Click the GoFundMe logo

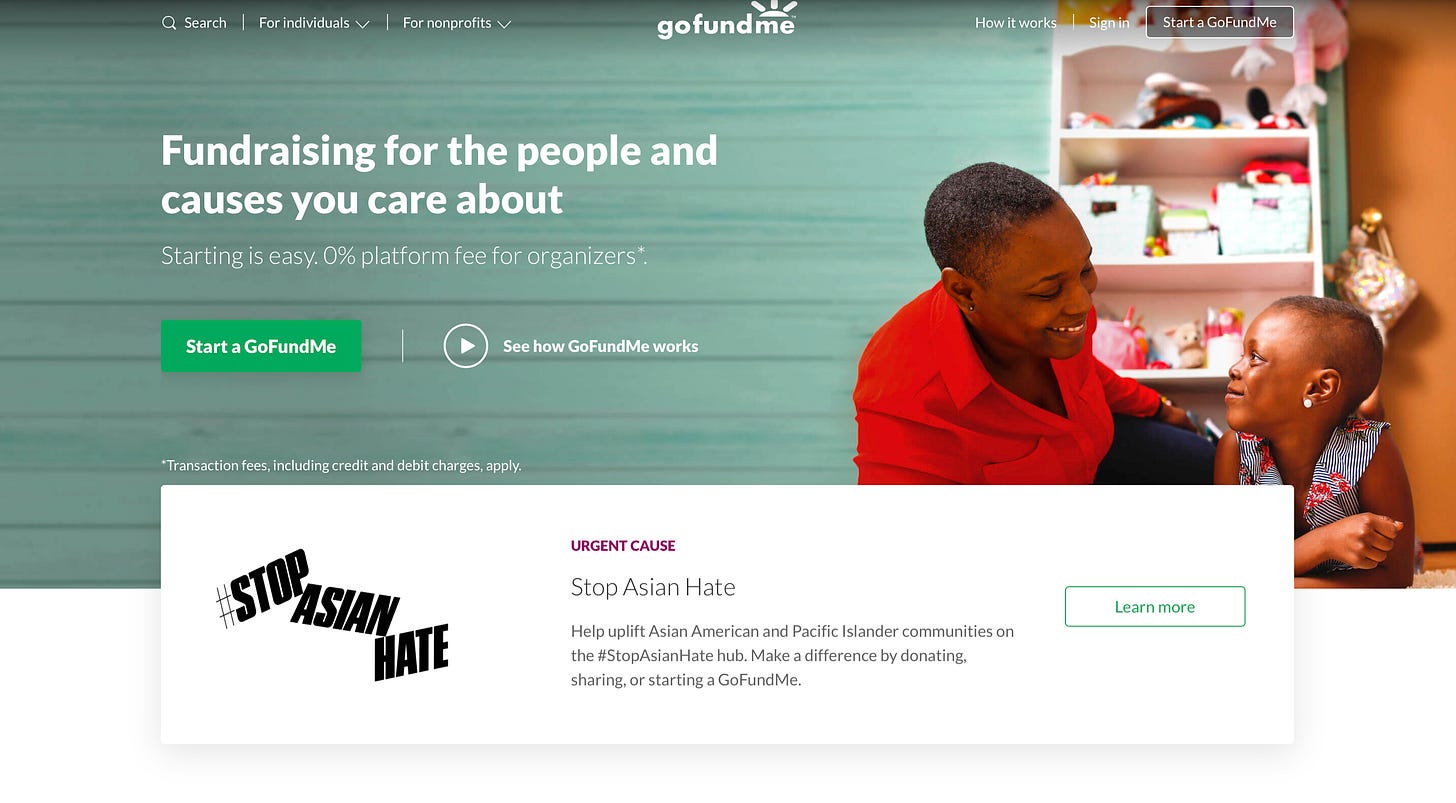[726, 21]
